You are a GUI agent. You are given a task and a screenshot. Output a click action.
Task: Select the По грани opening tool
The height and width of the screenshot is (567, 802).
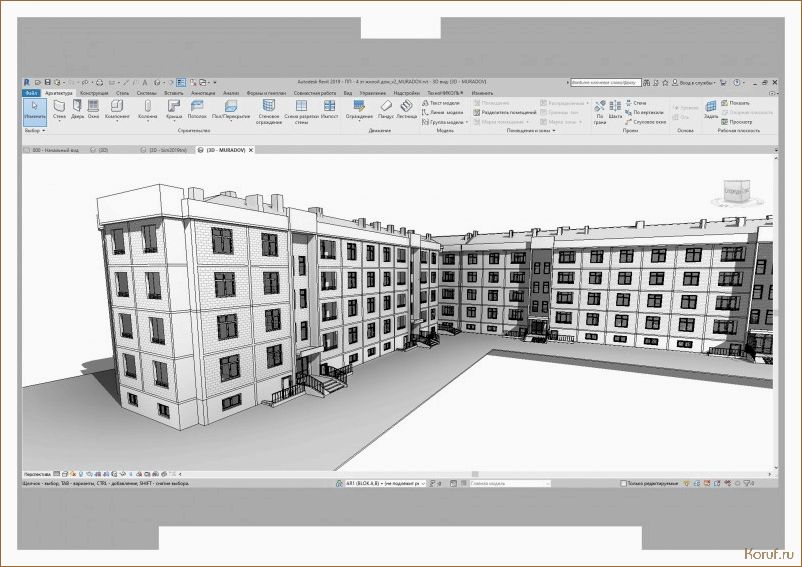click(x=600, y=112)
